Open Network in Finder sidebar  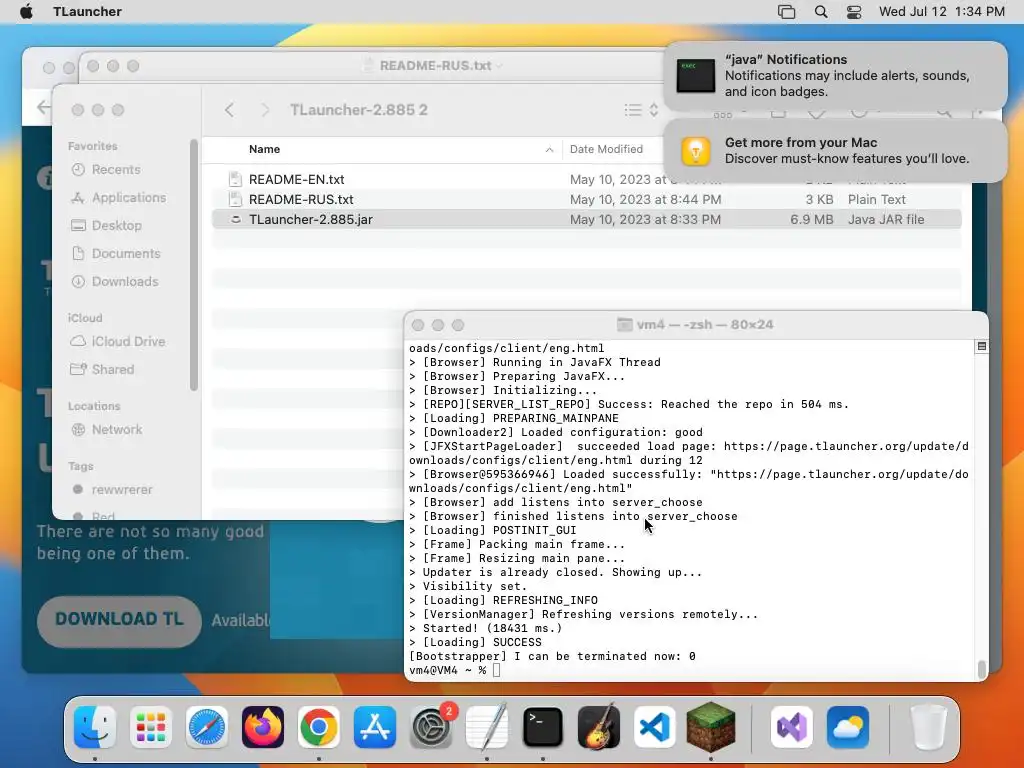pos(117,430)
